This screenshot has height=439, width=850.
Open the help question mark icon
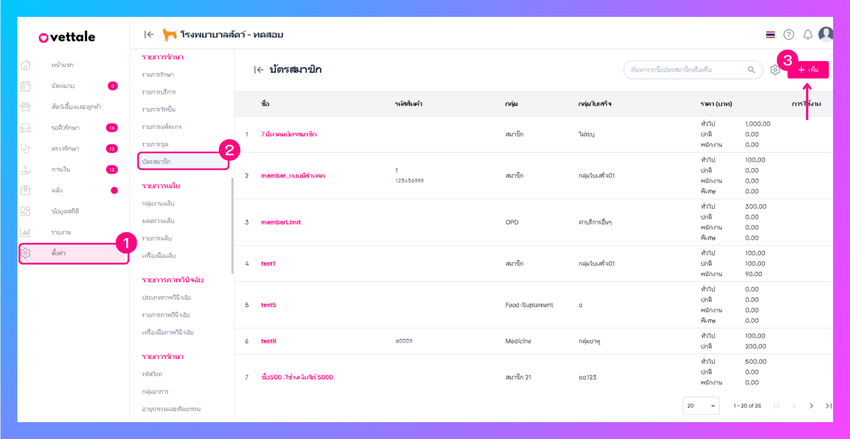(789, 35)
